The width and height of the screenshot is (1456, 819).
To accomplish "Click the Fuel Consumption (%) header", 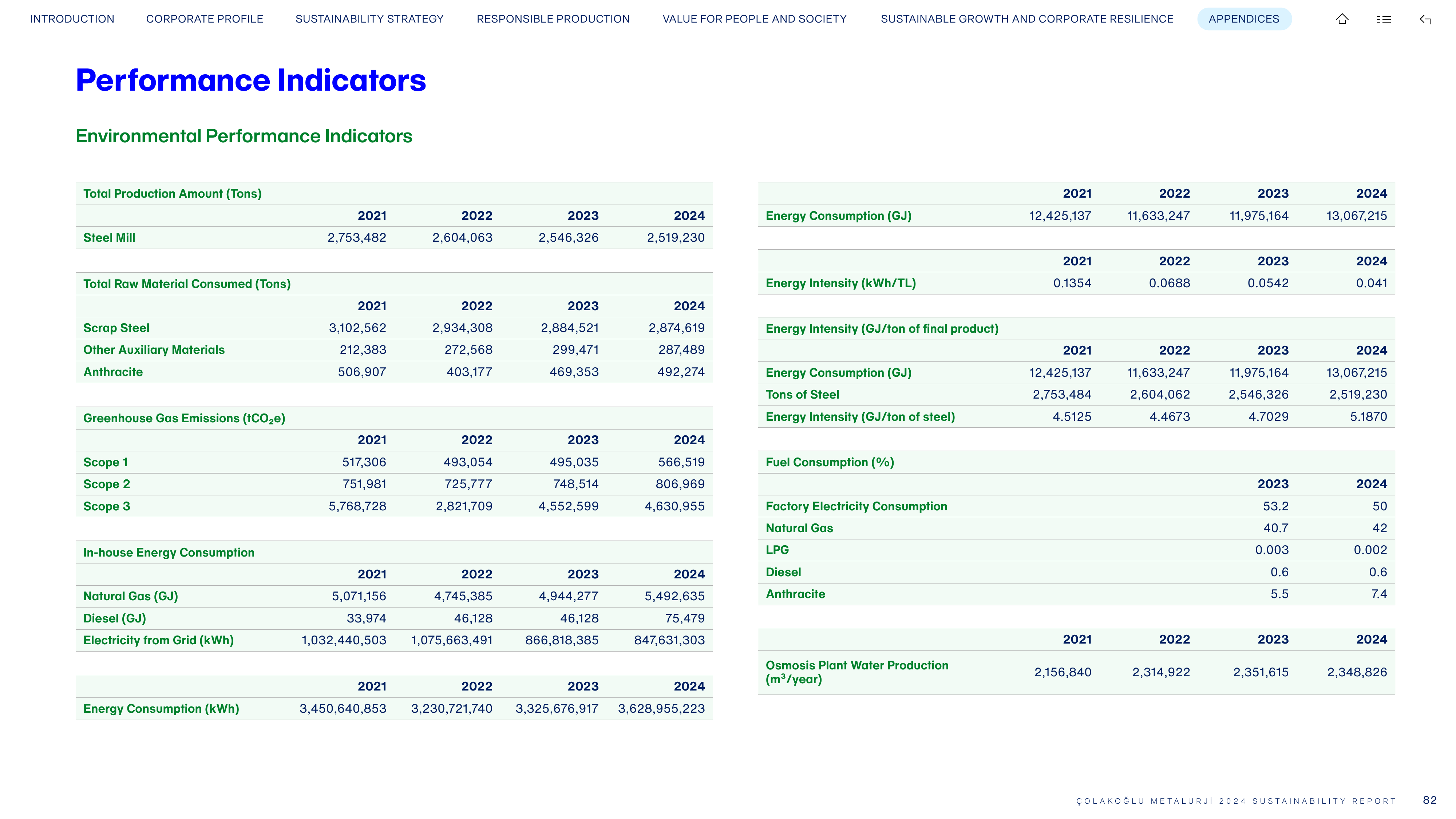I will (830, 462).
